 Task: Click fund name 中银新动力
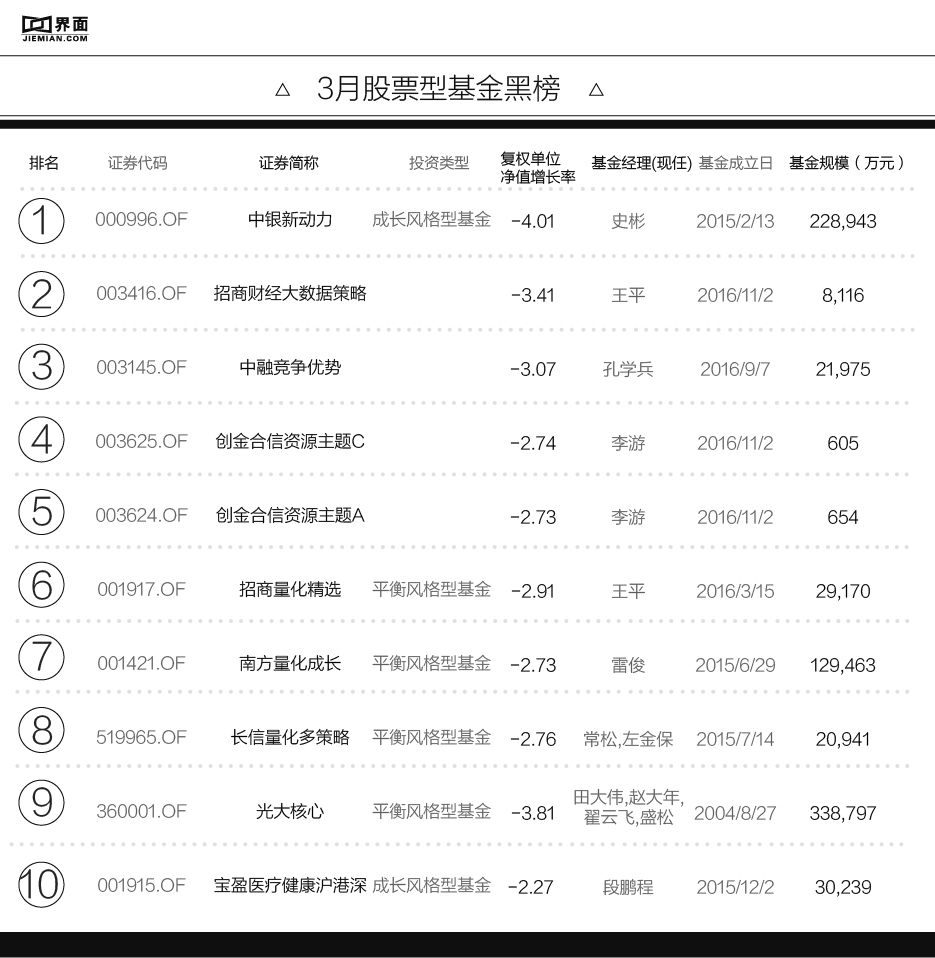[x=290, y=219]
